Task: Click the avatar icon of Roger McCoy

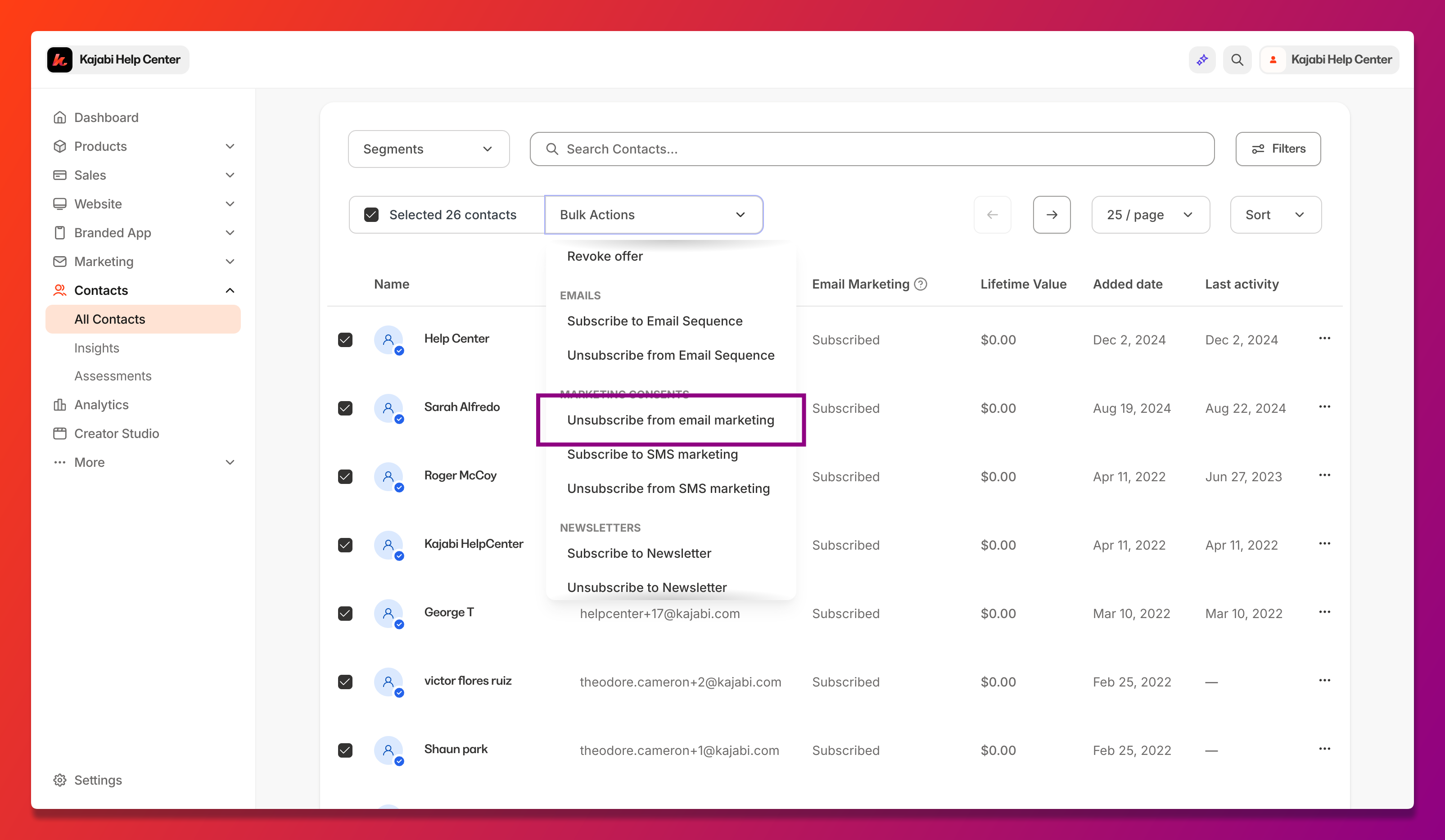Action: [x=389, y=476]
